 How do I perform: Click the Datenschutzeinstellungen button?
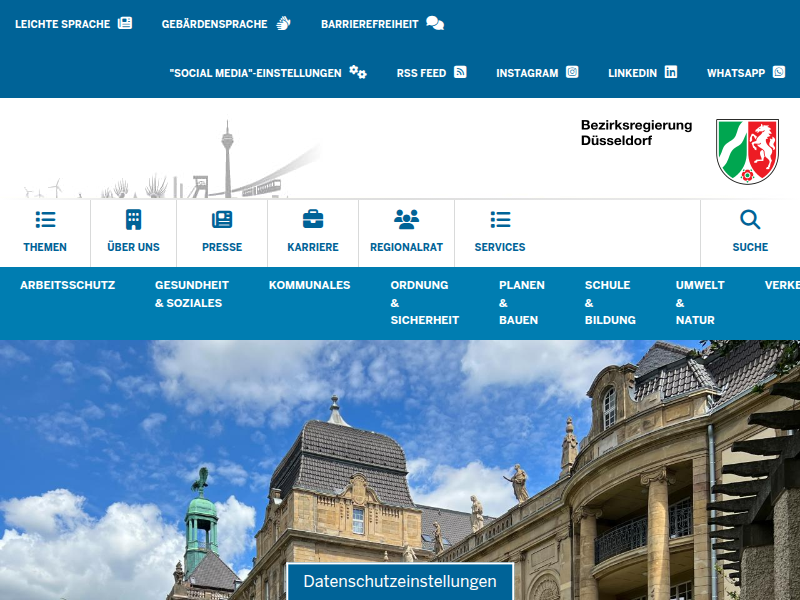(x=400, y=581)
